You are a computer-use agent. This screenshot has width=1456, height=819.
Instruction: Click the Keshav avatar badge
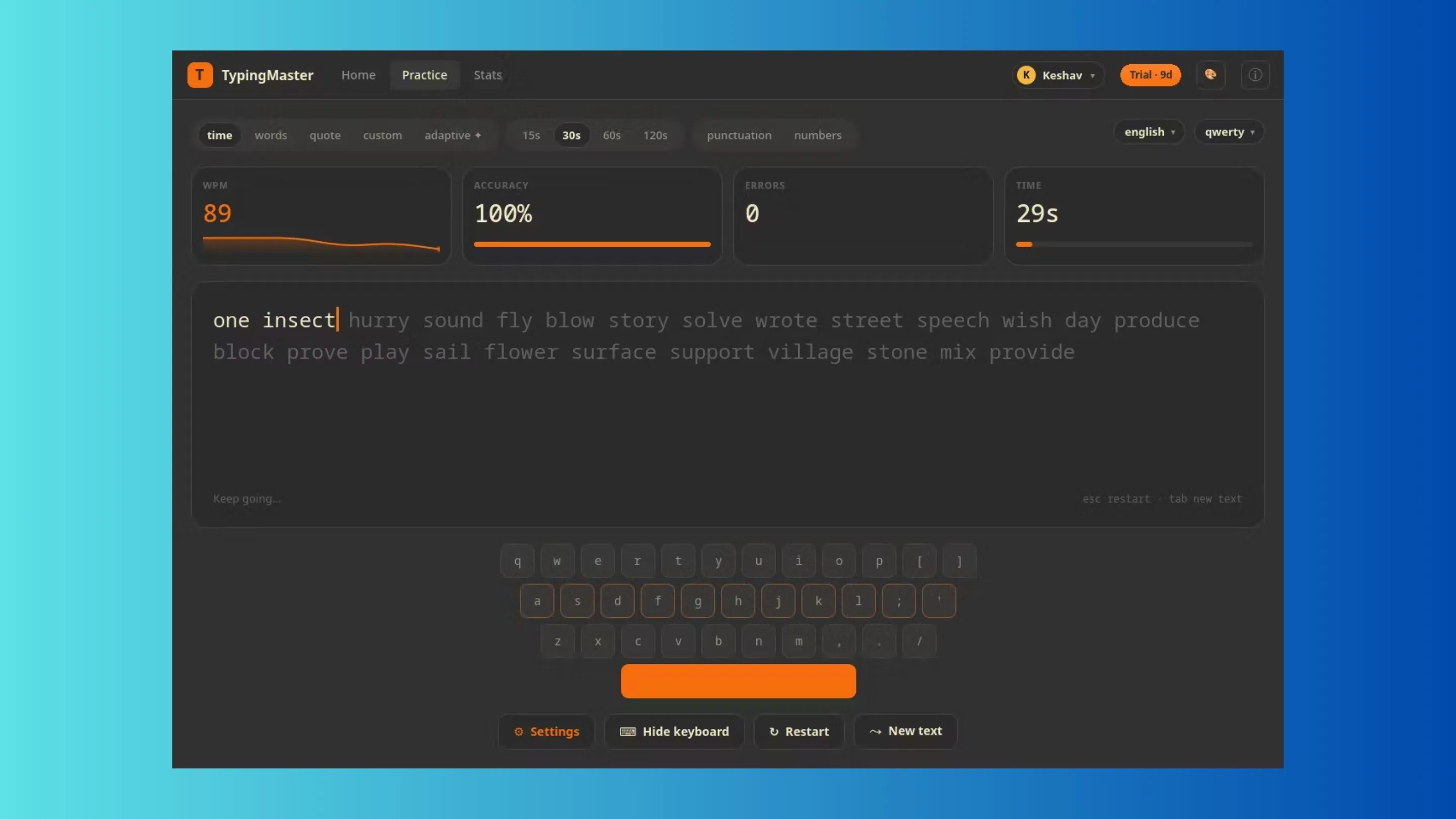pos(1026,75)
